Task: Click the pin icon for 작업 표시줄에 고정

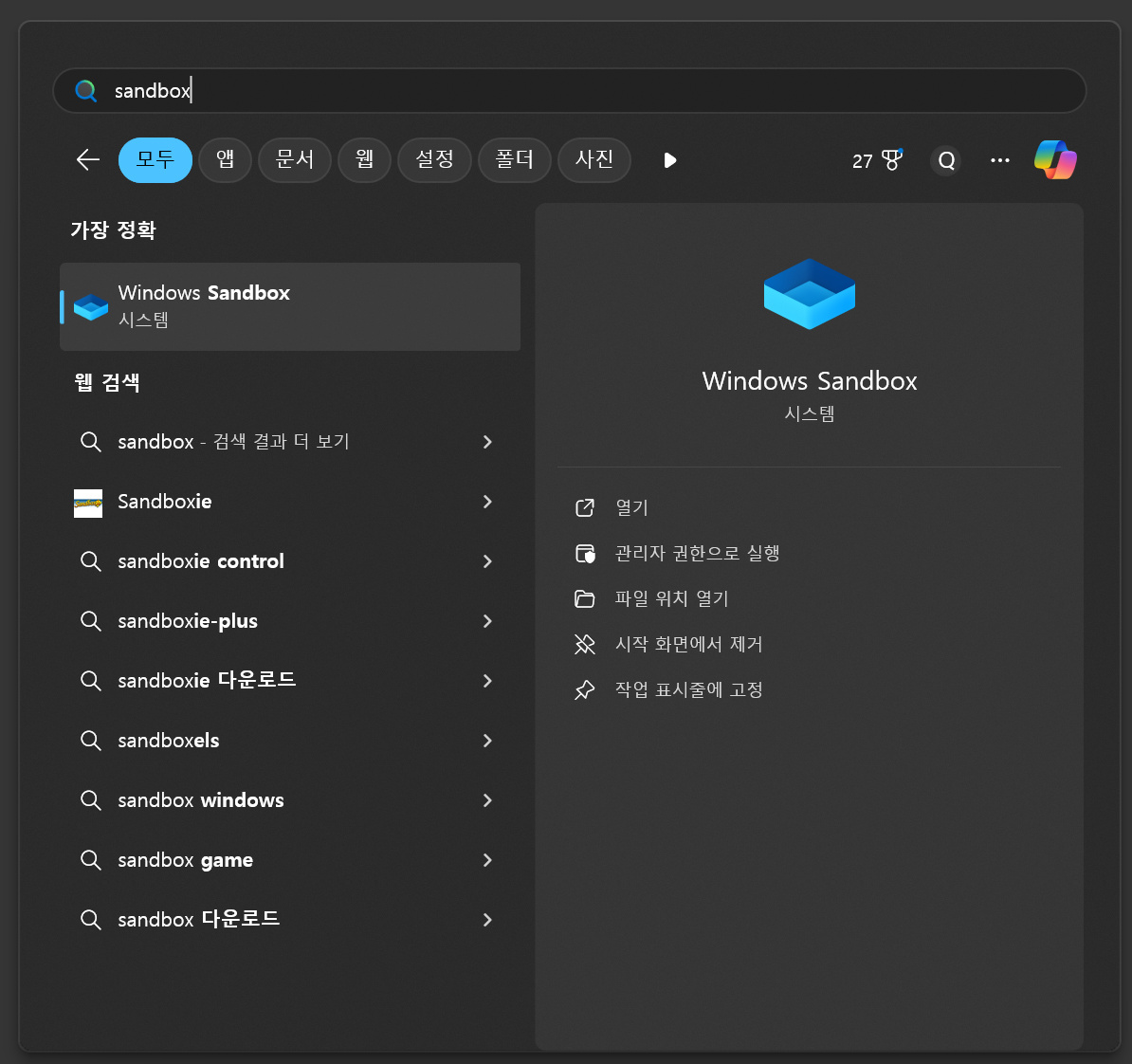Action: tap(585, 689)
